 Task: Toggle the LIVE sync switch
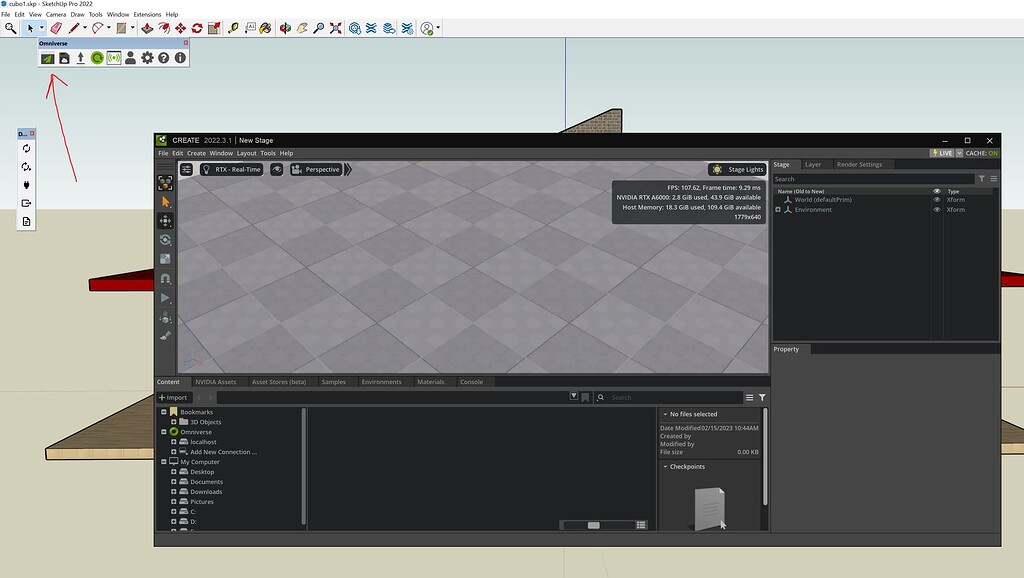click(x=945, y=153)
